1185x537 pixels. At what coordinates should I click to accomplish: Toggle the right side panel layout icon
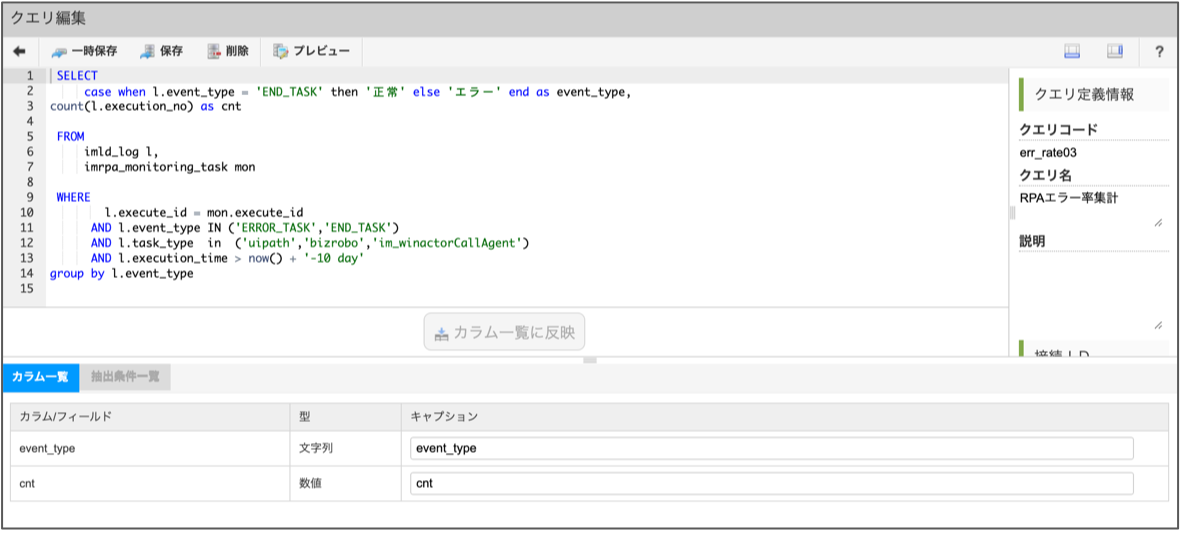tap(1115, 51)
